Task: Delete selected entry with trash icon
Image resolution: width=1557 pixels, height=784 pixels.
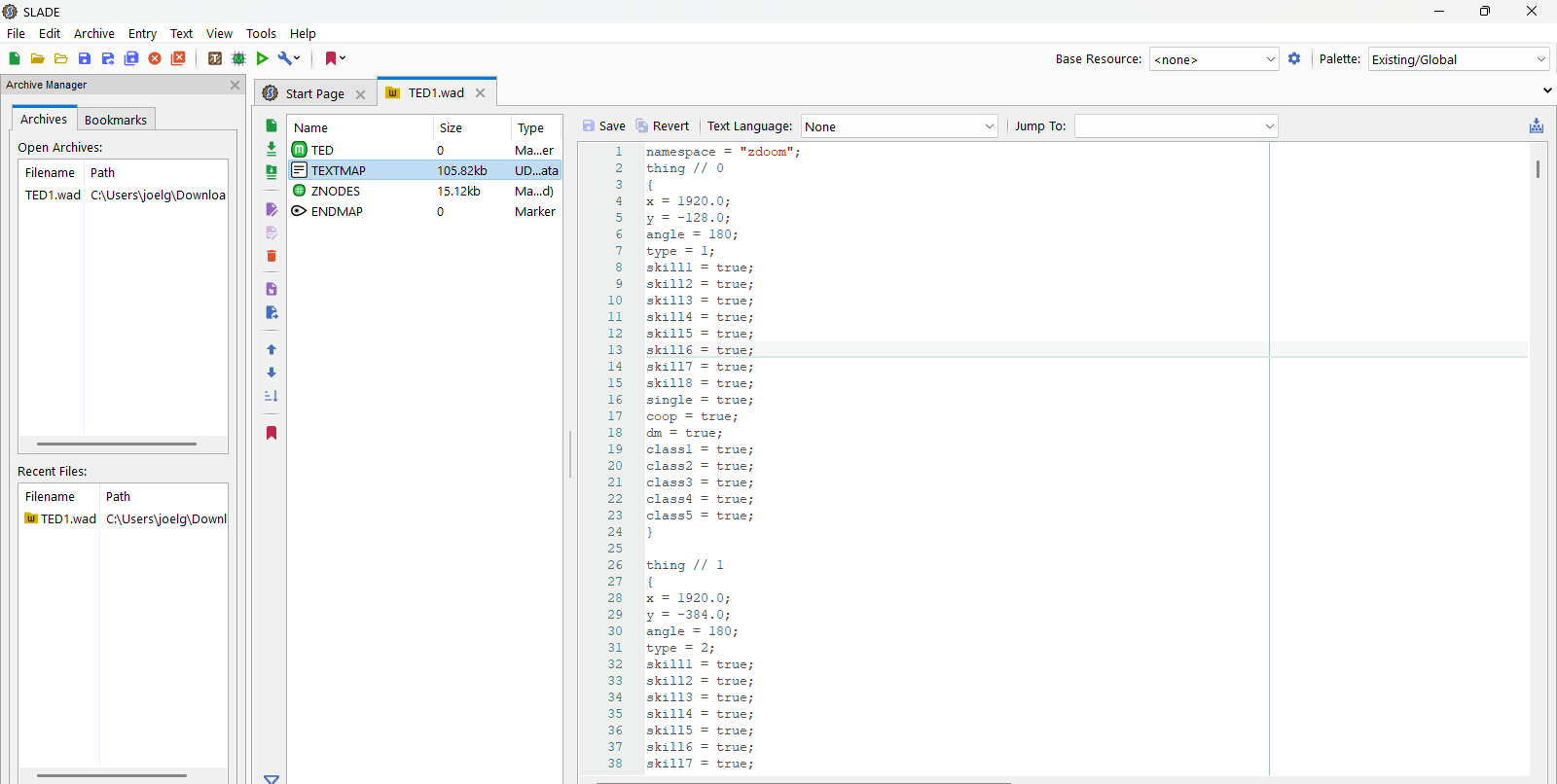Action: 272,256
